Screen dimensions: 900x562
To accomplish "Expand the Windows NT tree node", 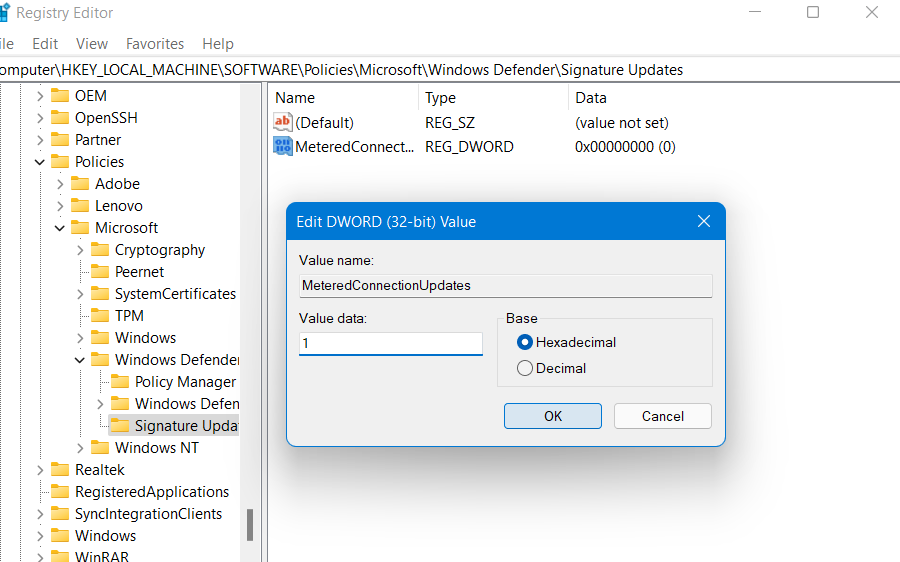I will (x=80, y=448).
